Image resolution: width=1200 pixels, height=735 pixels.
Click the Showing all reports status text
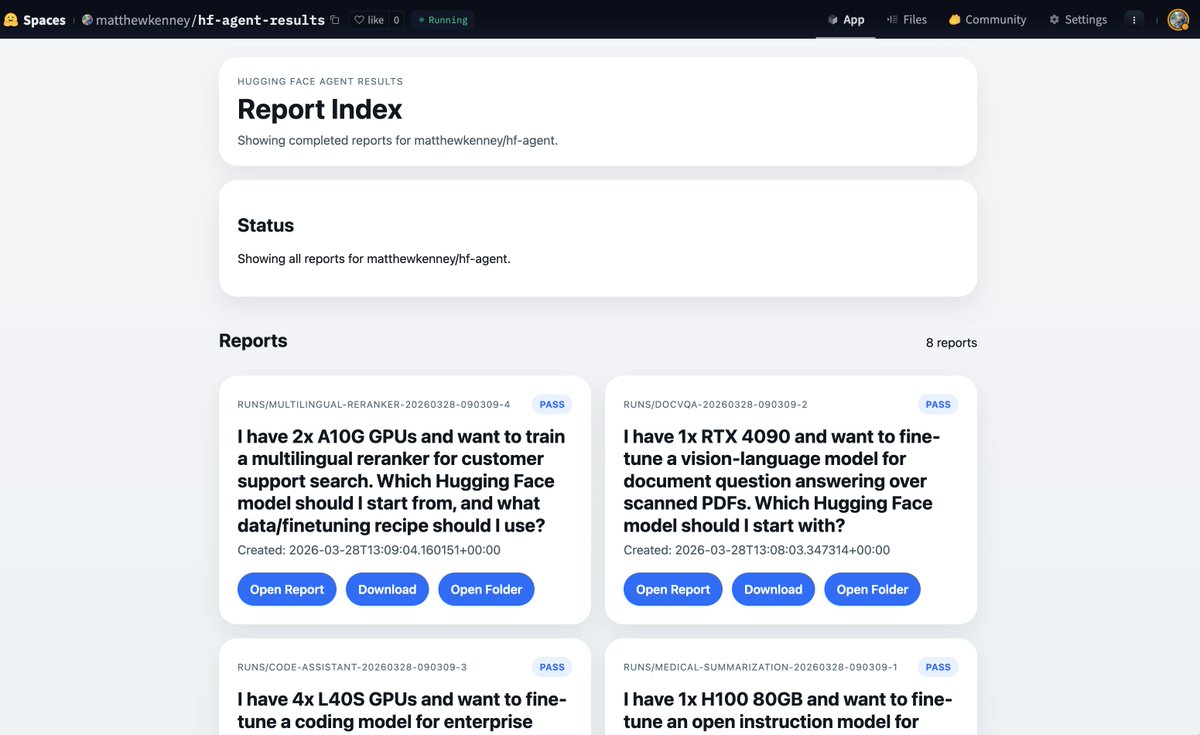point(374,259)
